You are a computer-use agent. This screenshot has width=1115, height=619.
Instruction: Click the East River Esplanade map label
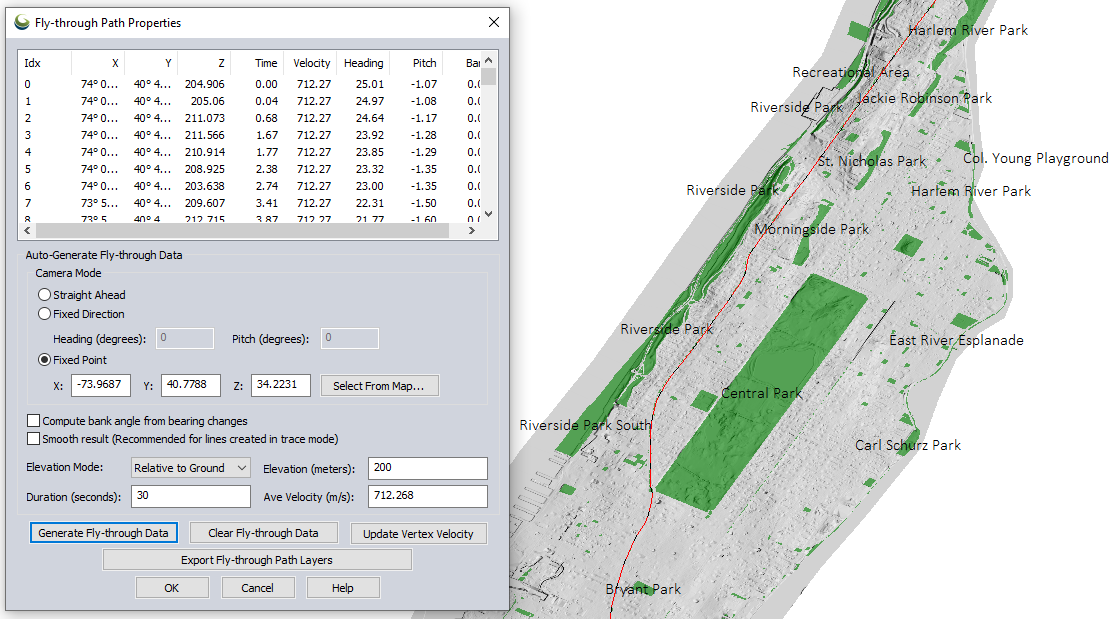(956, 340)
